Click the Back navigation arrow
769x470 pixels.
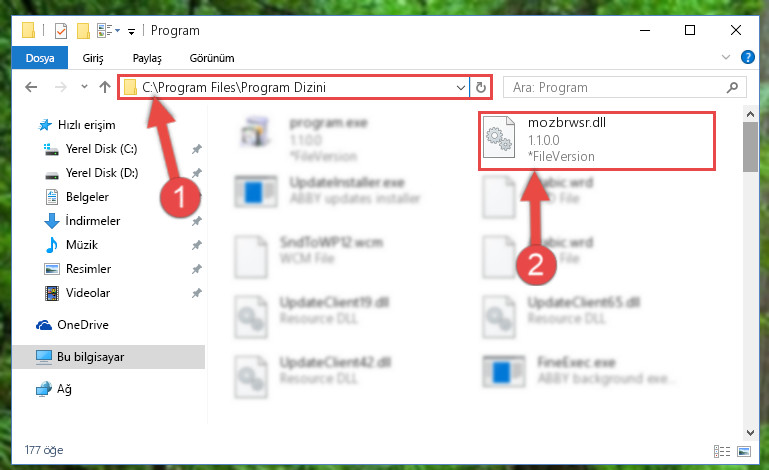click(x=31, y=87)
